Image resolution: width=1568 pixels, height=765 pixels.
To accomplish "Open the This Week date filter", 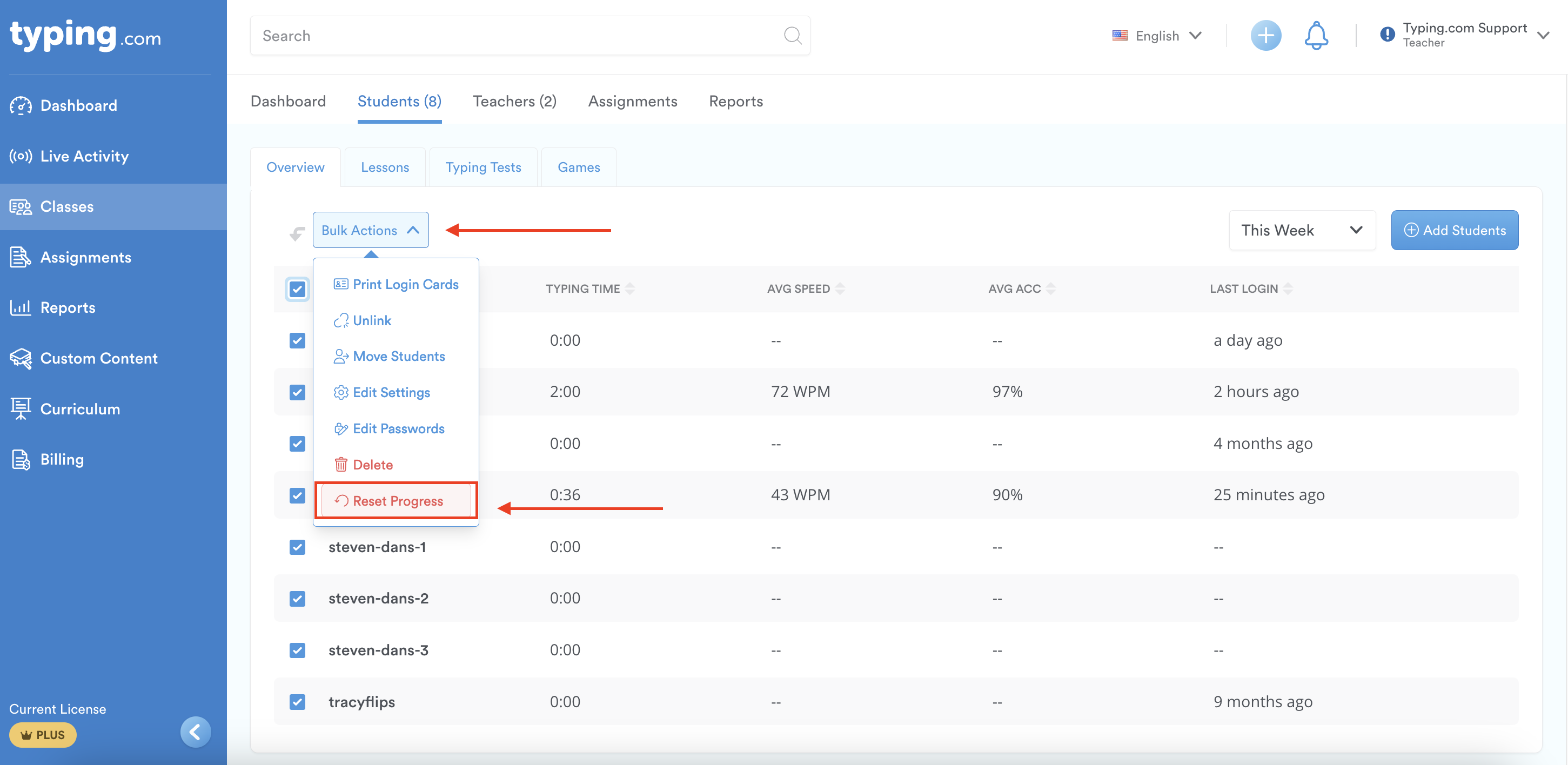I will pyautogui.click(x=1302, y=230).
